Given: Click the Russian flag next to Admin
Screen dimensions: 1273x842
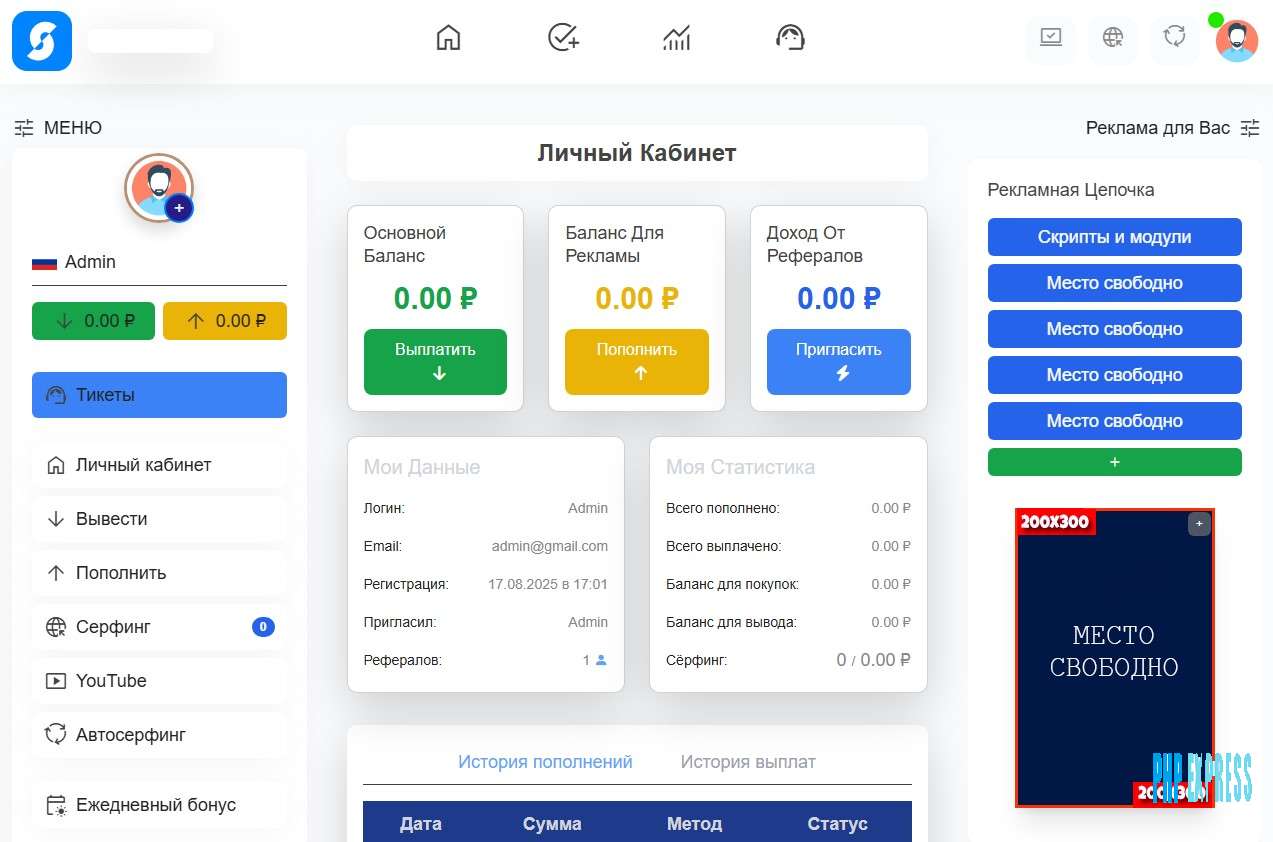Looking at the screenshot, I should [44, 263].
